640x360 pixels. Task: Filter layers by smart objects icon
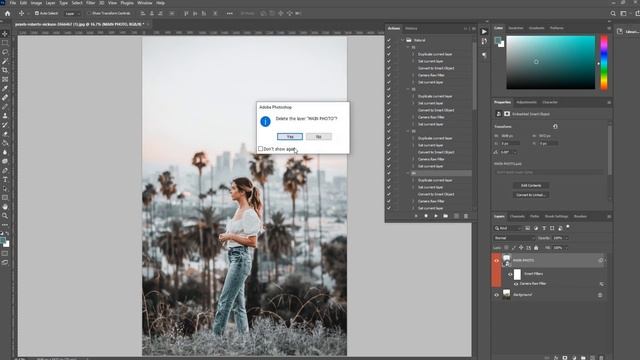coord(560,228)
